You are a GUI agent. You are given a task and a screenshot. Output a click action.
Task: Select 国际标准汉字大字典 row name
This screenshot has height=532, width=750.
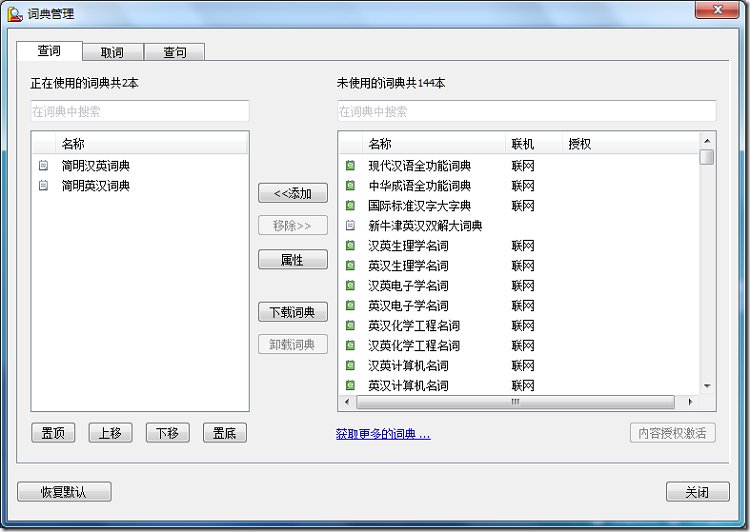click(x=419, y=206)
